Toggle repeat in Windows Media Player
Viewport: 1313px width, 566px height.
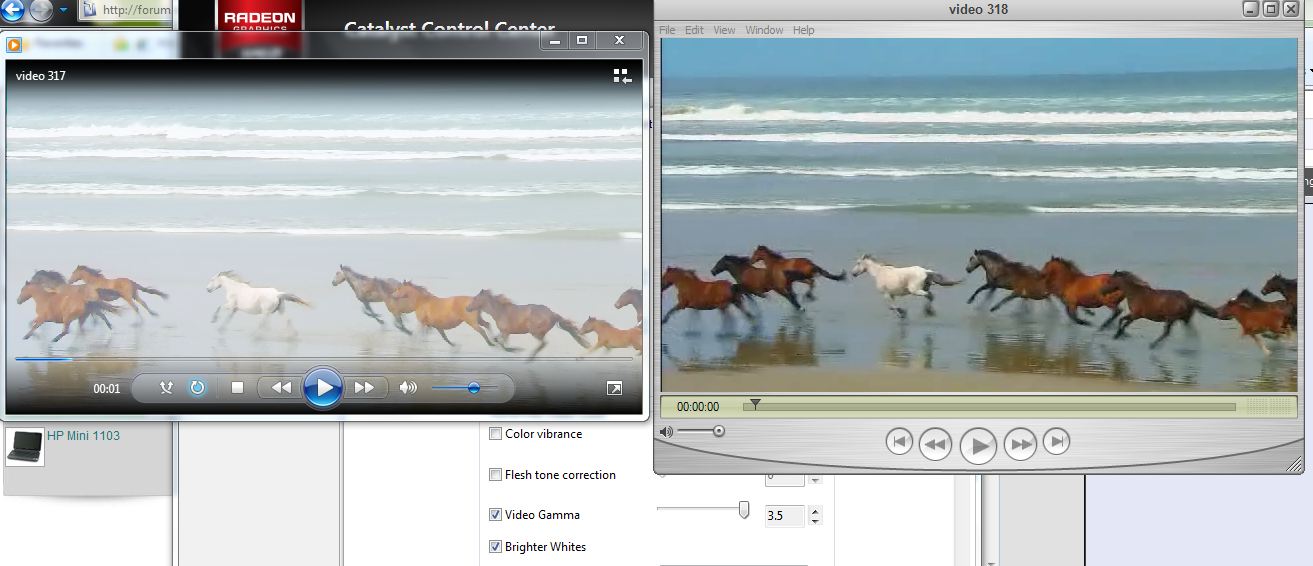click(197, 388)
